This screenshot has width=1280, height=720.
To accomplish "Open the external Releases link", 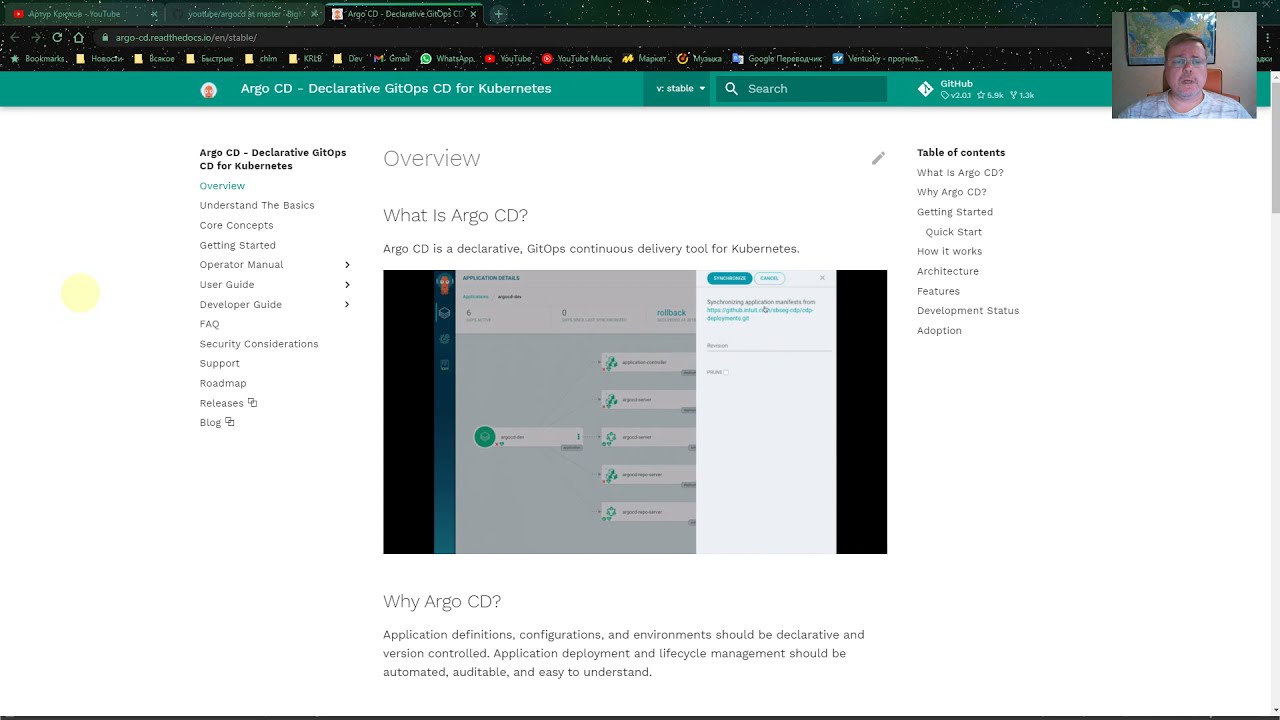I will (228, 403).
